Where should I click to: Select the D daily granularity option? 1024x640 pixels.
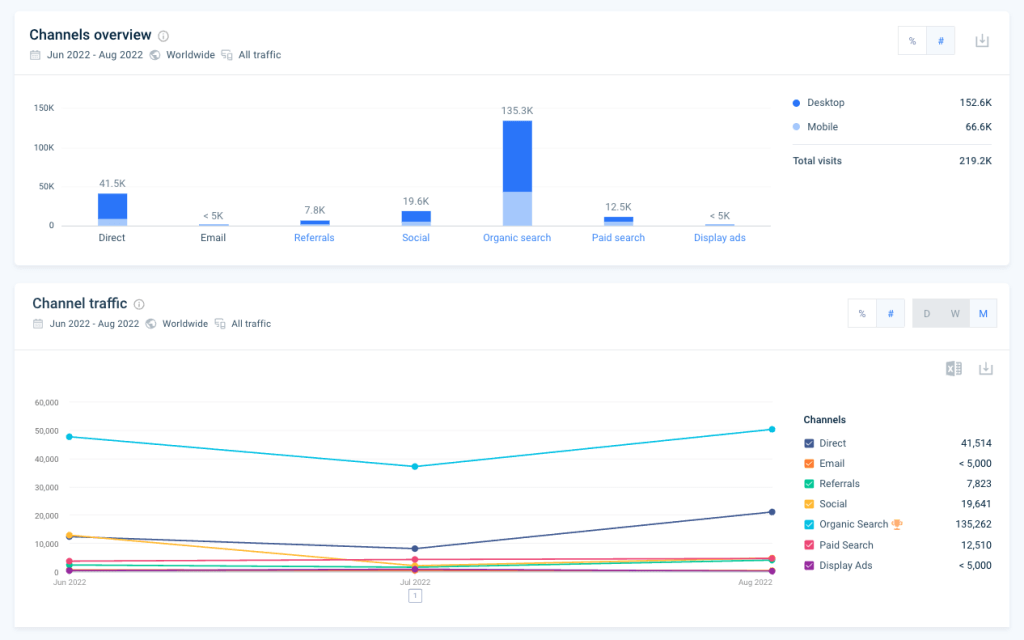927,313
